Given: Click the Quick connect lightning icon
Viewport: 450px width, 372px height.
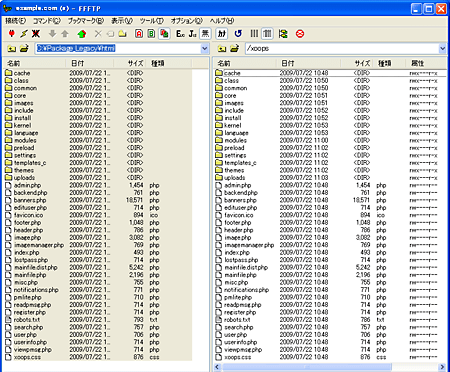Looking at the screenshot, I should pos(24,34).
